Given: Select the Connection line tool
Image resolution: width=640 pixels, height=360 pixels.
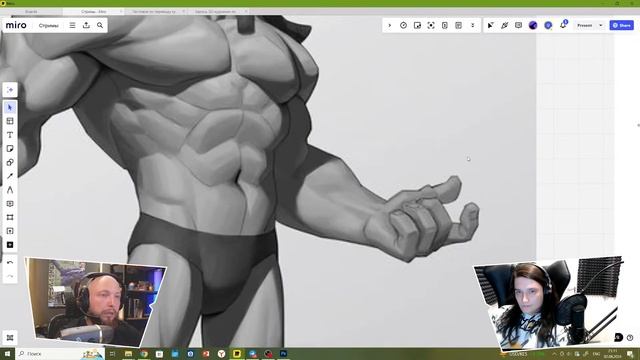Looking at the screenshot, I should (10, 176).
